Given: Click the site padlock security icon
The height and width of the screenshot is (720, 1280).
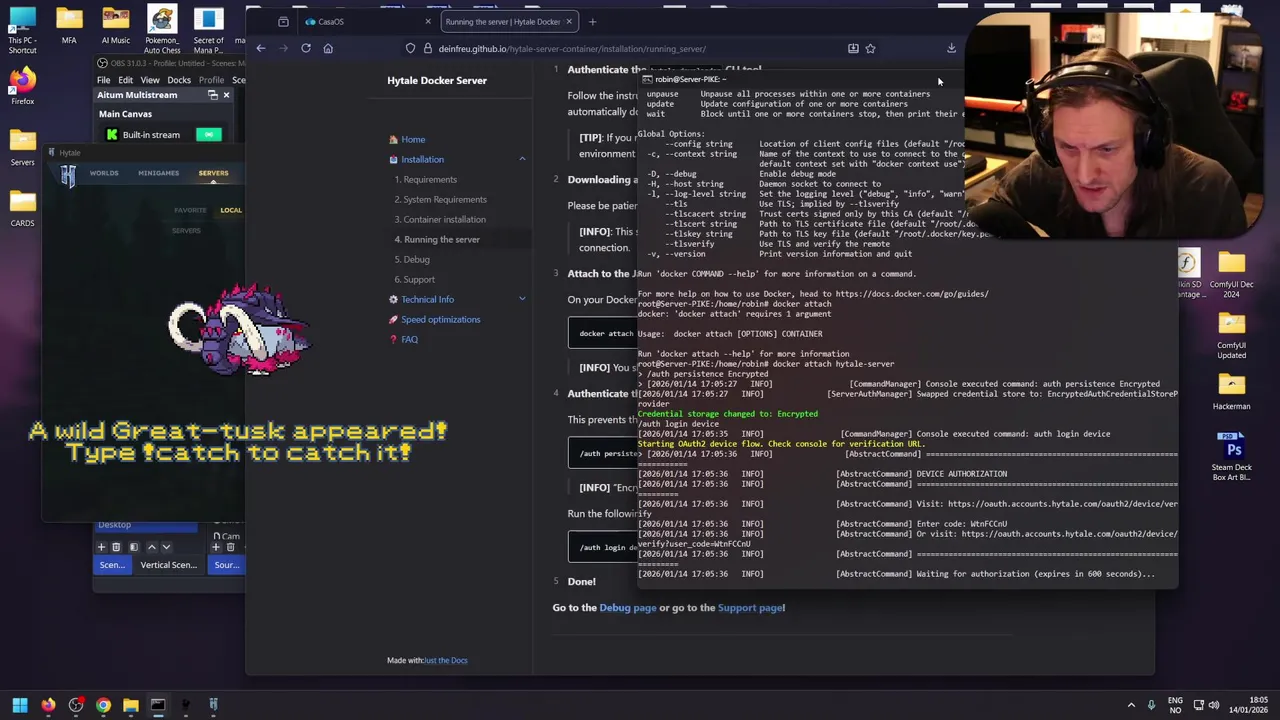Looking at the screenshot, I should 428,48.
